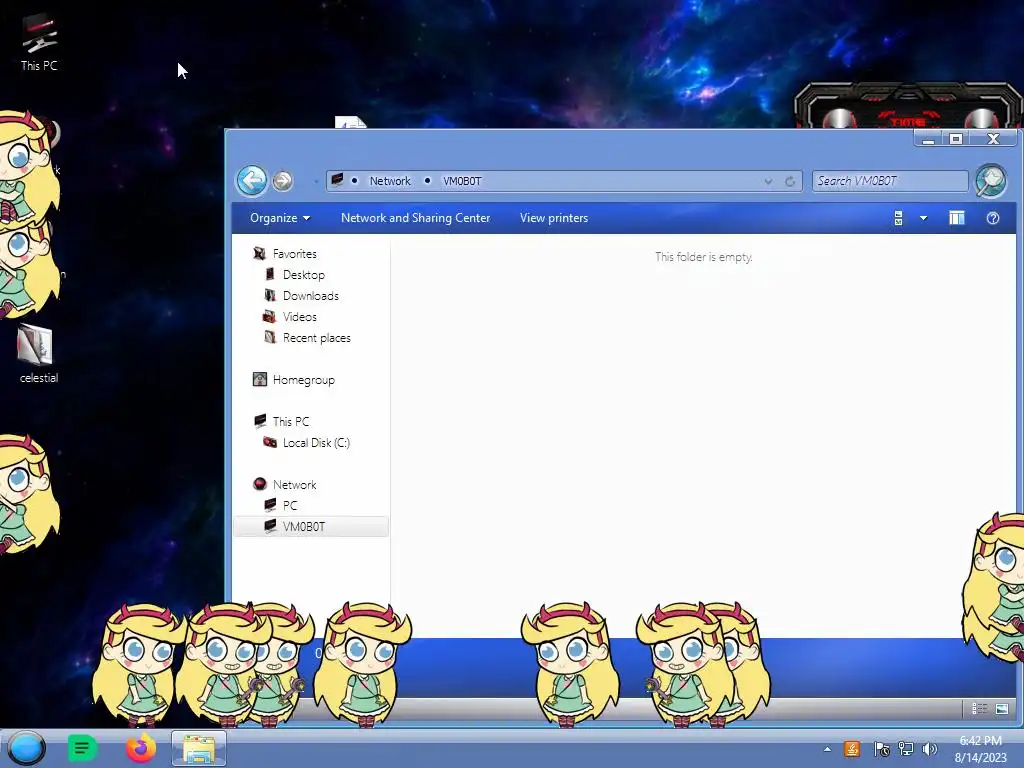Viewport: 1024px width, 768px height.
Task: Switch to large icons view in status bar
Action: [1002, 709]
